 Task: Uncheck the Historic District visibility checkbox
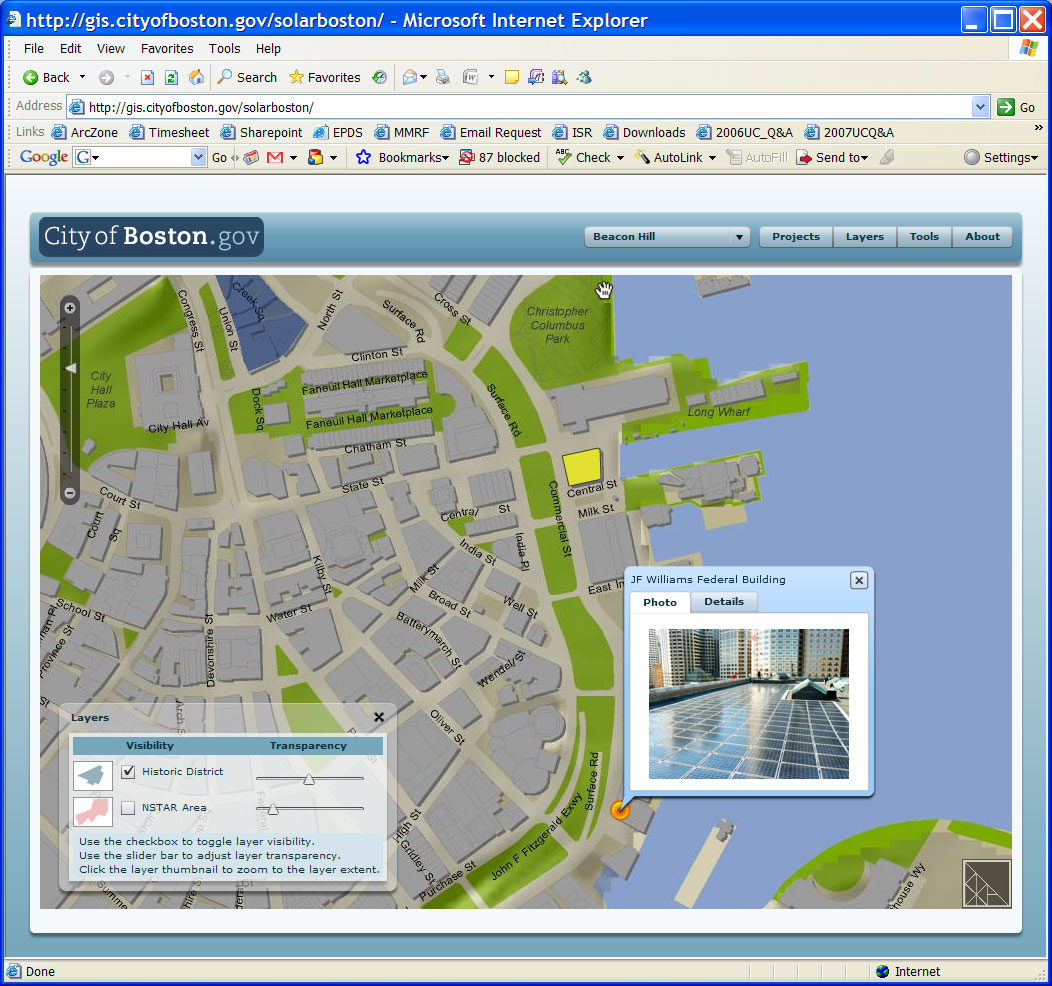point(128,772)
